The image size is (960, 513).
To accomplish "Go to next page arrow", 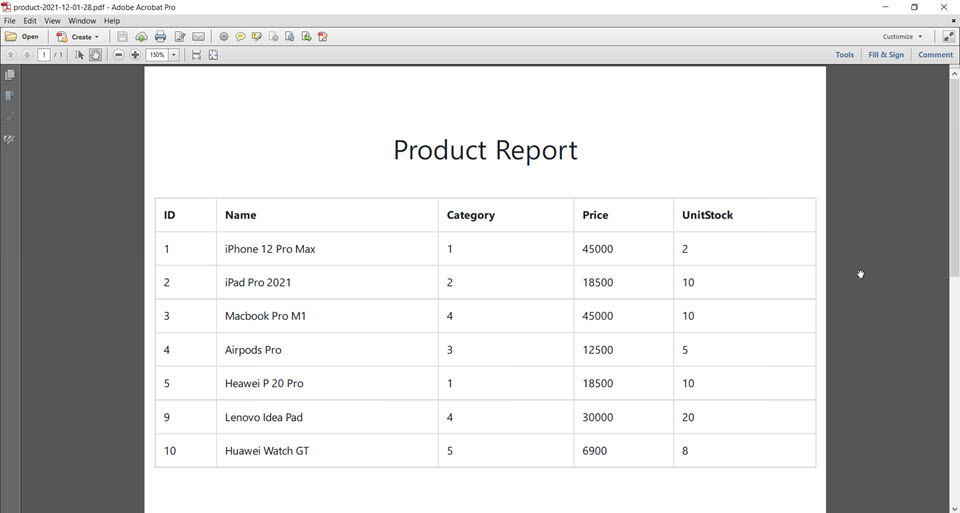I will [x=27, y=55].
